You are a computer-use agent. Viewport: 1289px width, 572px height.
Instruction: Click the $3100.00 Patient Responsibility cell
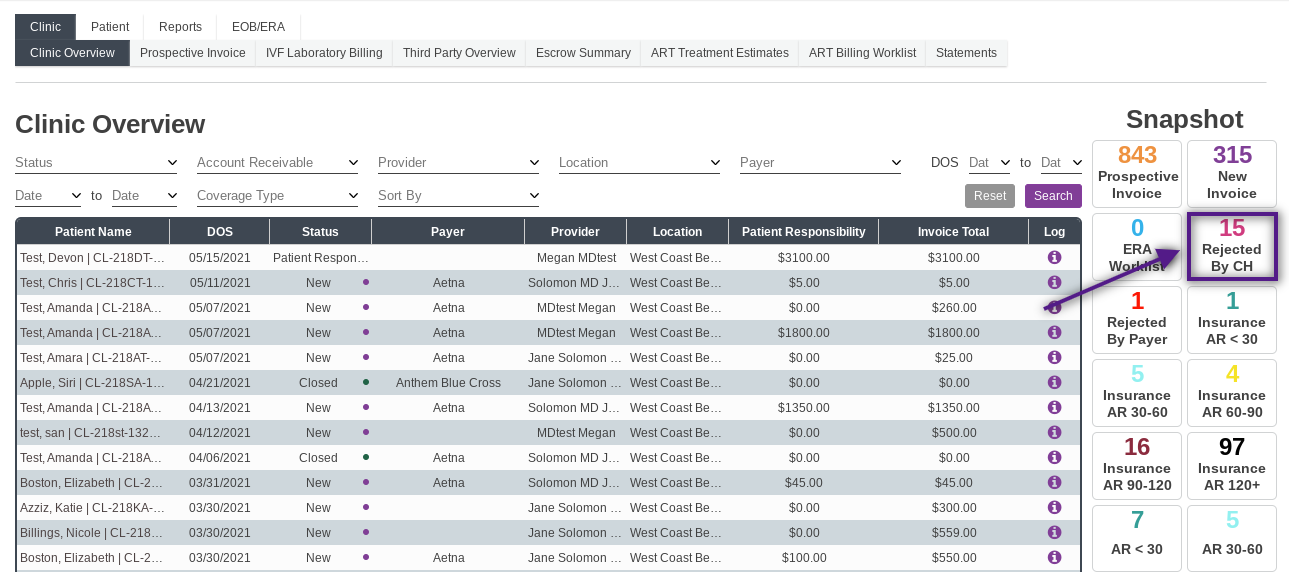(x=804, y=258)
